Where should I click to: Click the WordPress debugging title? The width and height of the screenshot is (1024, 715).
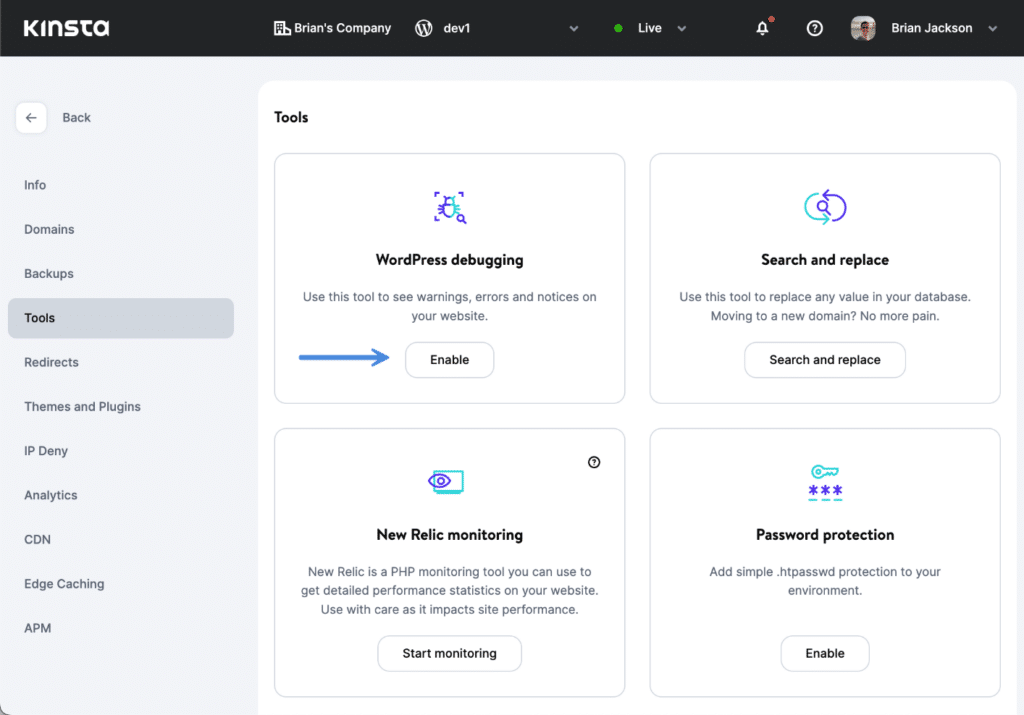(449, 260)
